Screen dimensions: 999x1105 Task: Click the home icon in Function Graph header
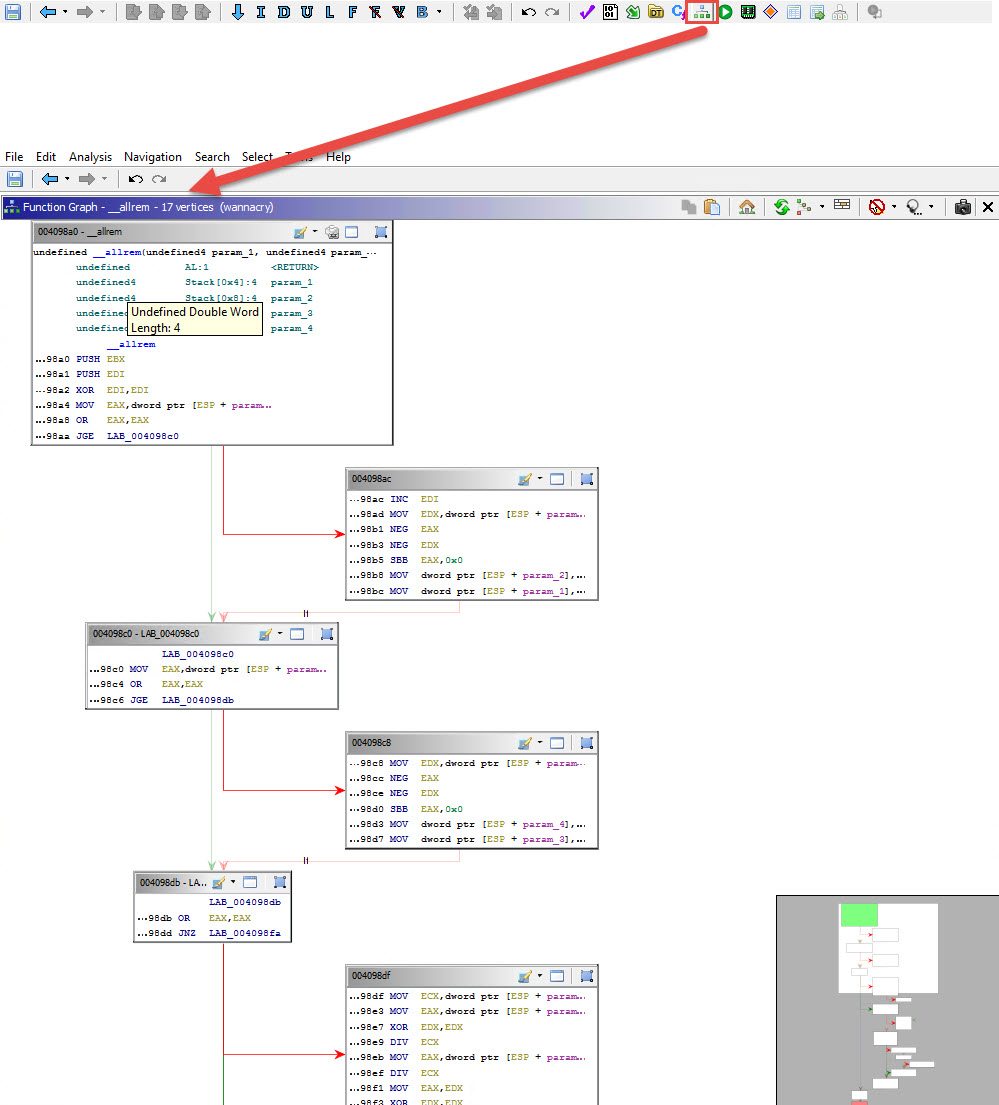pos(747,207)
